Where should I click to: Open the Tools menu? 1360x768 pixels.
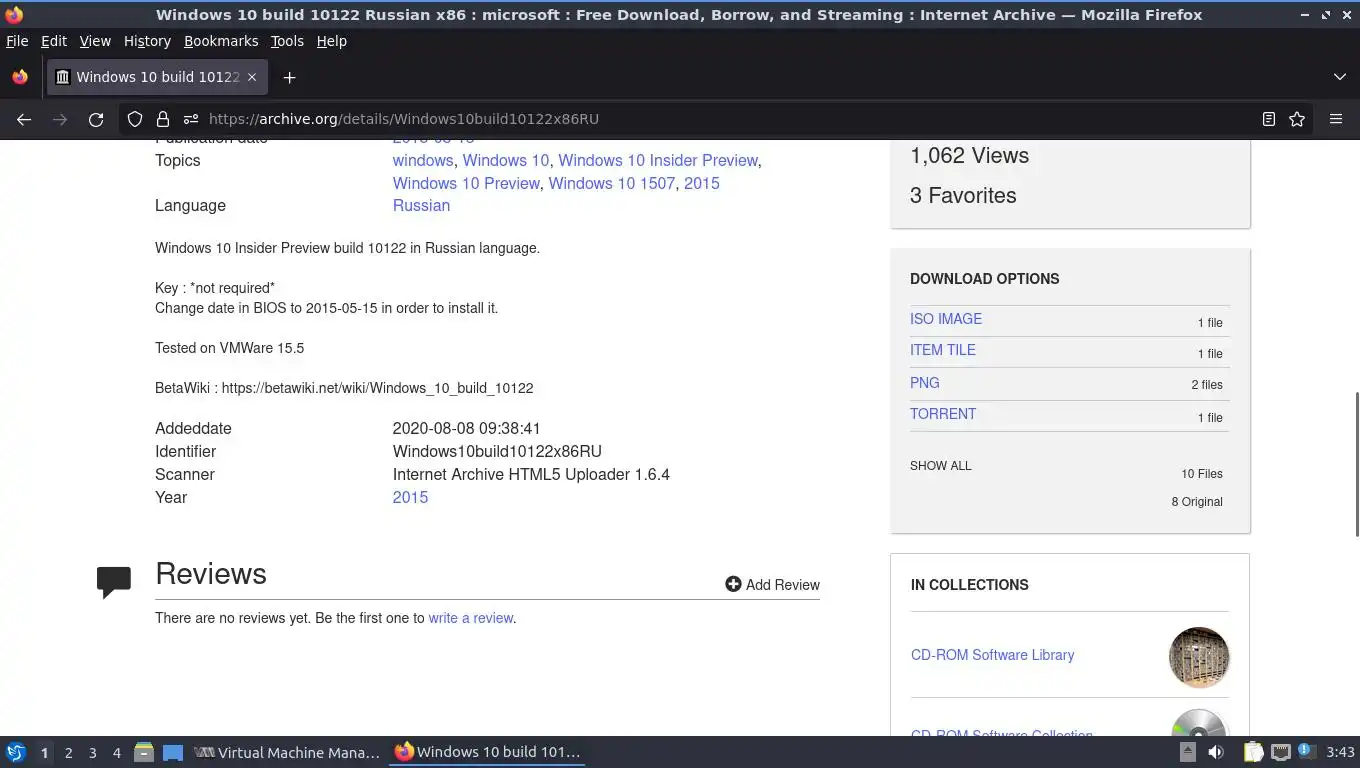[x=287, y=41]
